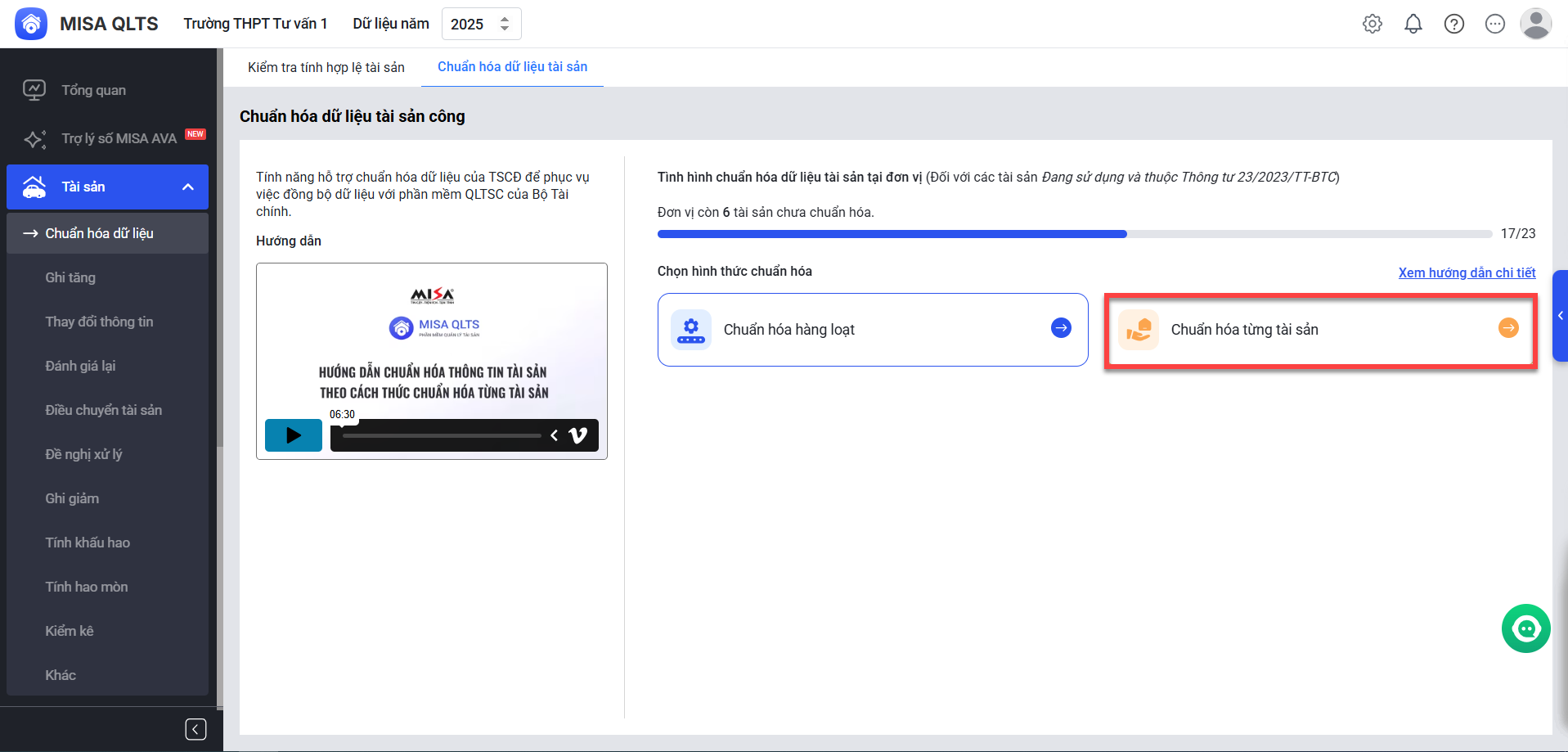The image size is (1568, 752).
Task: Open the settings gear icon
Action: coord(1373,25)
